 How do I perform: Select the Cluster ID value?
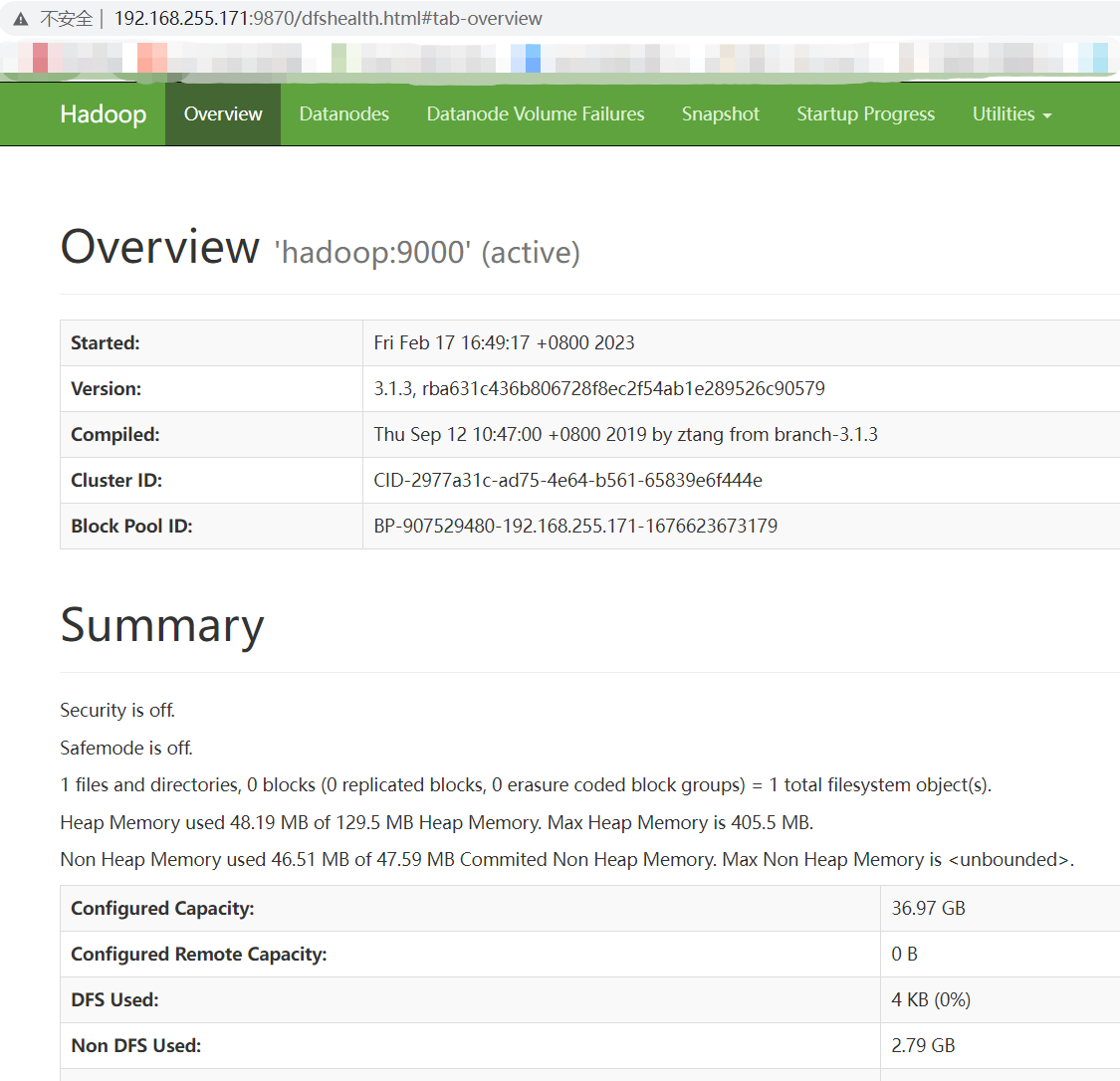(567, 480)
